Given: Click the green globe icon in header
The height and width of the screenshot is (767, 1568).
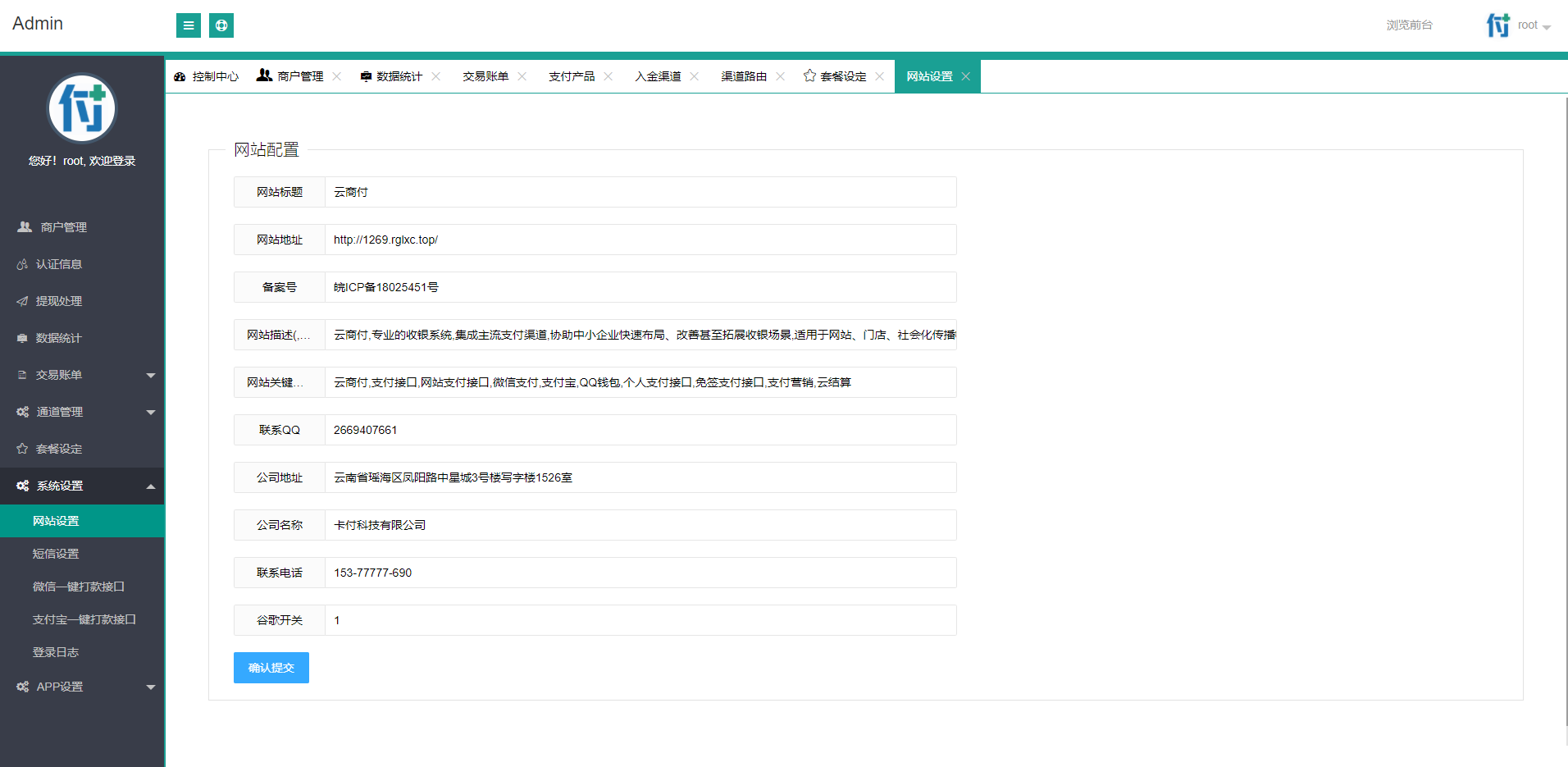Looking at the screenshot, I should [221, 25].
